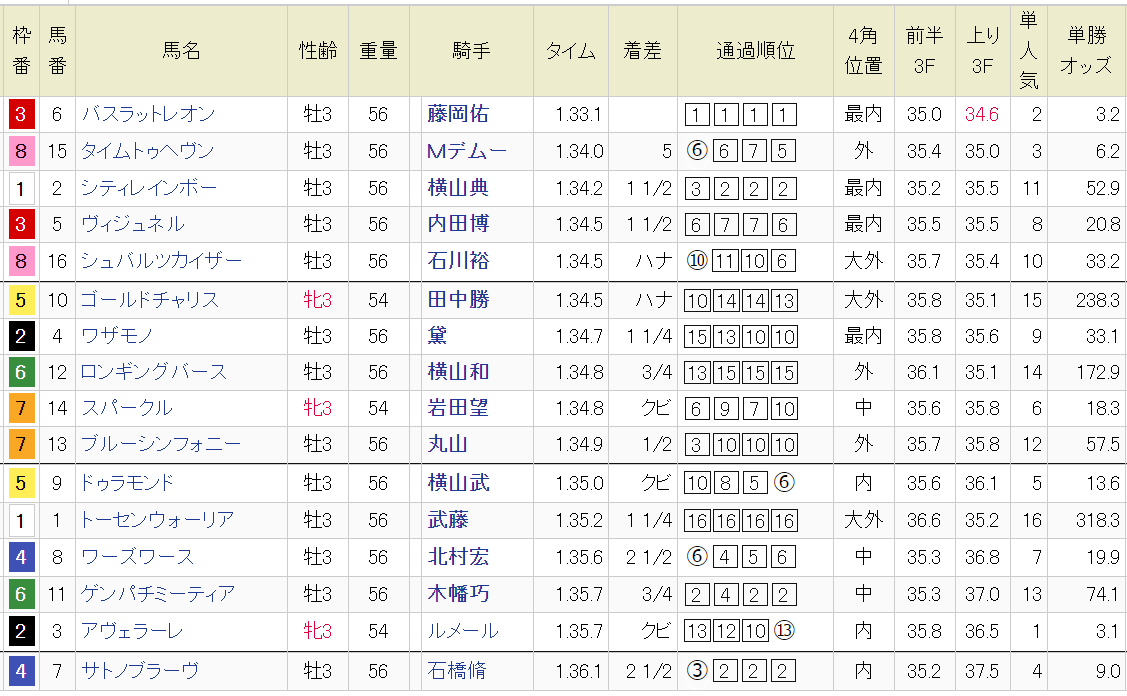The image size is (1127, 696).
Task: Click the 通過順位 column header
Action: (x=755, y=52)
